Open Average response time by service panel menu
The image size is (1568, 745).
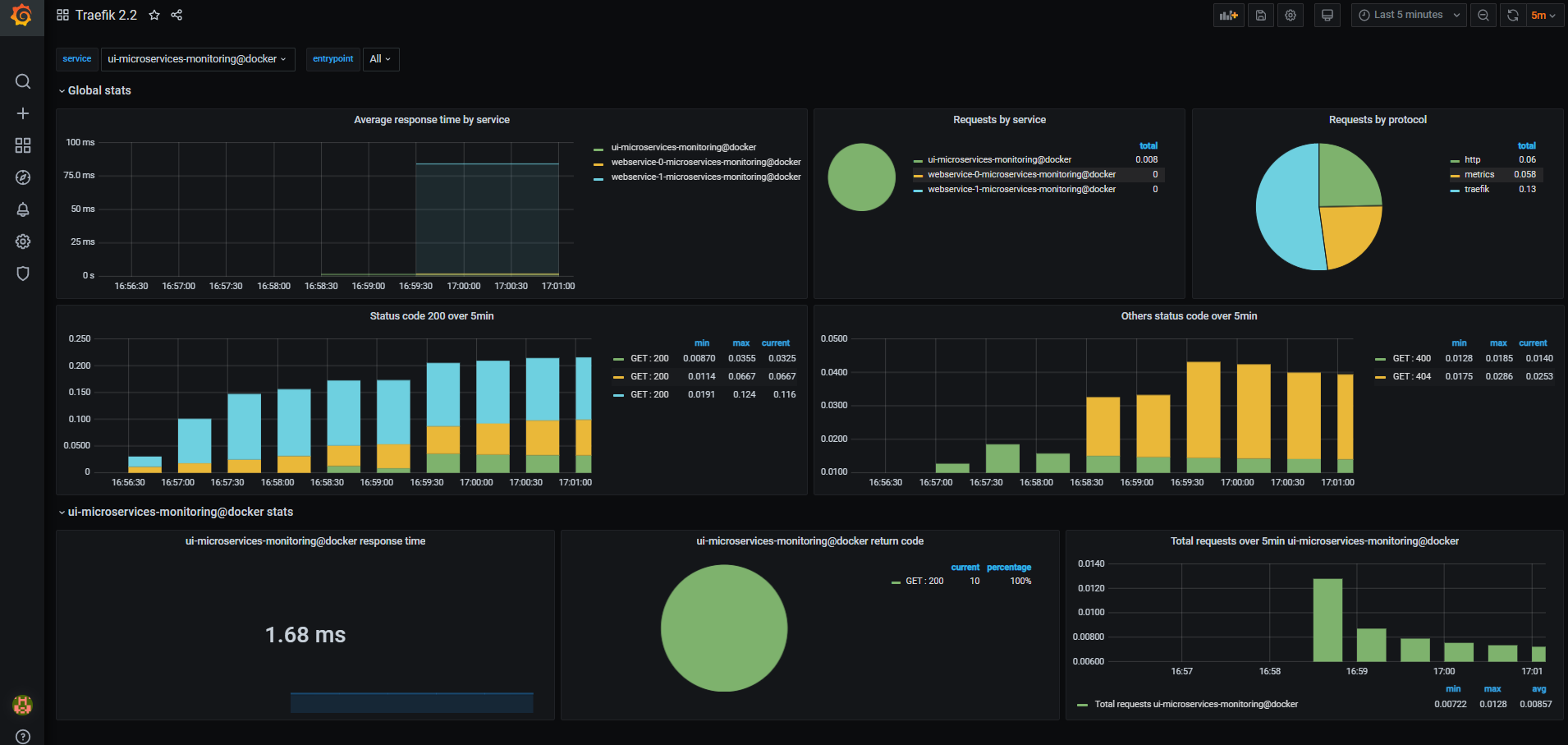click(x=432, y=120)
